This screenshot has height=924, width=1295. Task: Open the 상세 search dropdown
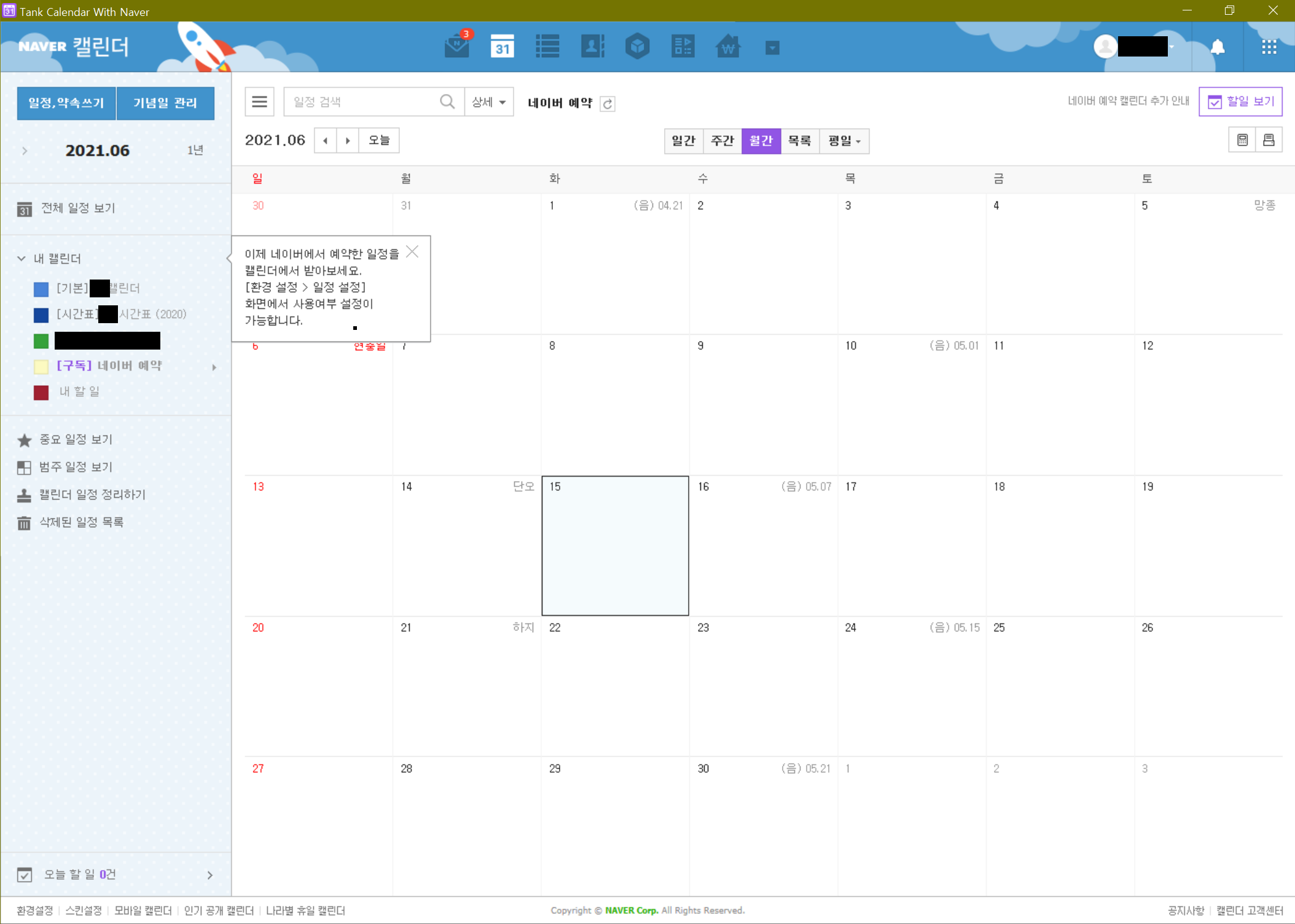[x=489, y=102]
